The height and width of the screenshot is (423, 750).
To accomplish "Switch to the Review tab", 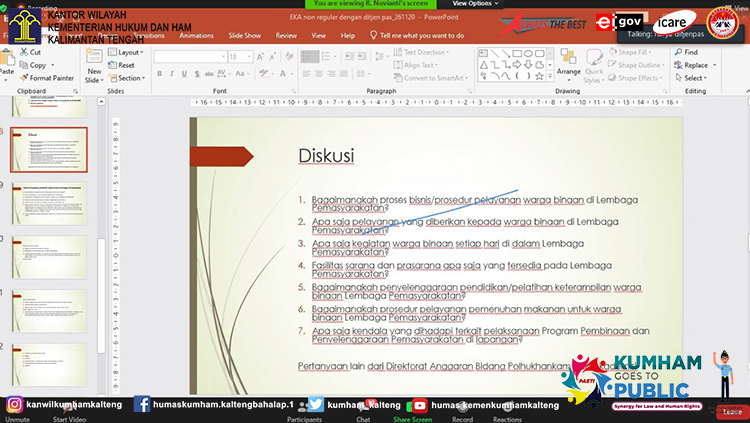I will click(x=286, y=35).
